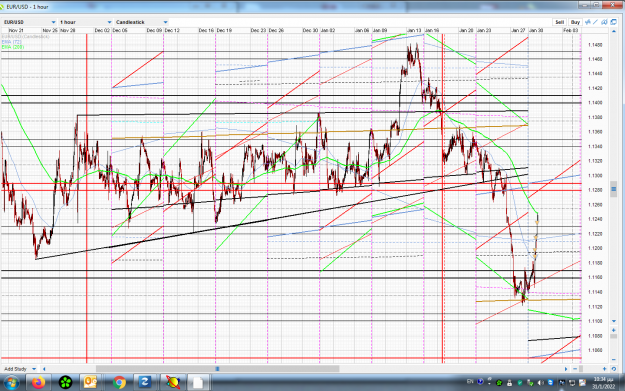Open the blank document app in taskbar
Image resolution: width=625 pixels, height=391 pixels.
pyautogui.click(x=198, y=383)
